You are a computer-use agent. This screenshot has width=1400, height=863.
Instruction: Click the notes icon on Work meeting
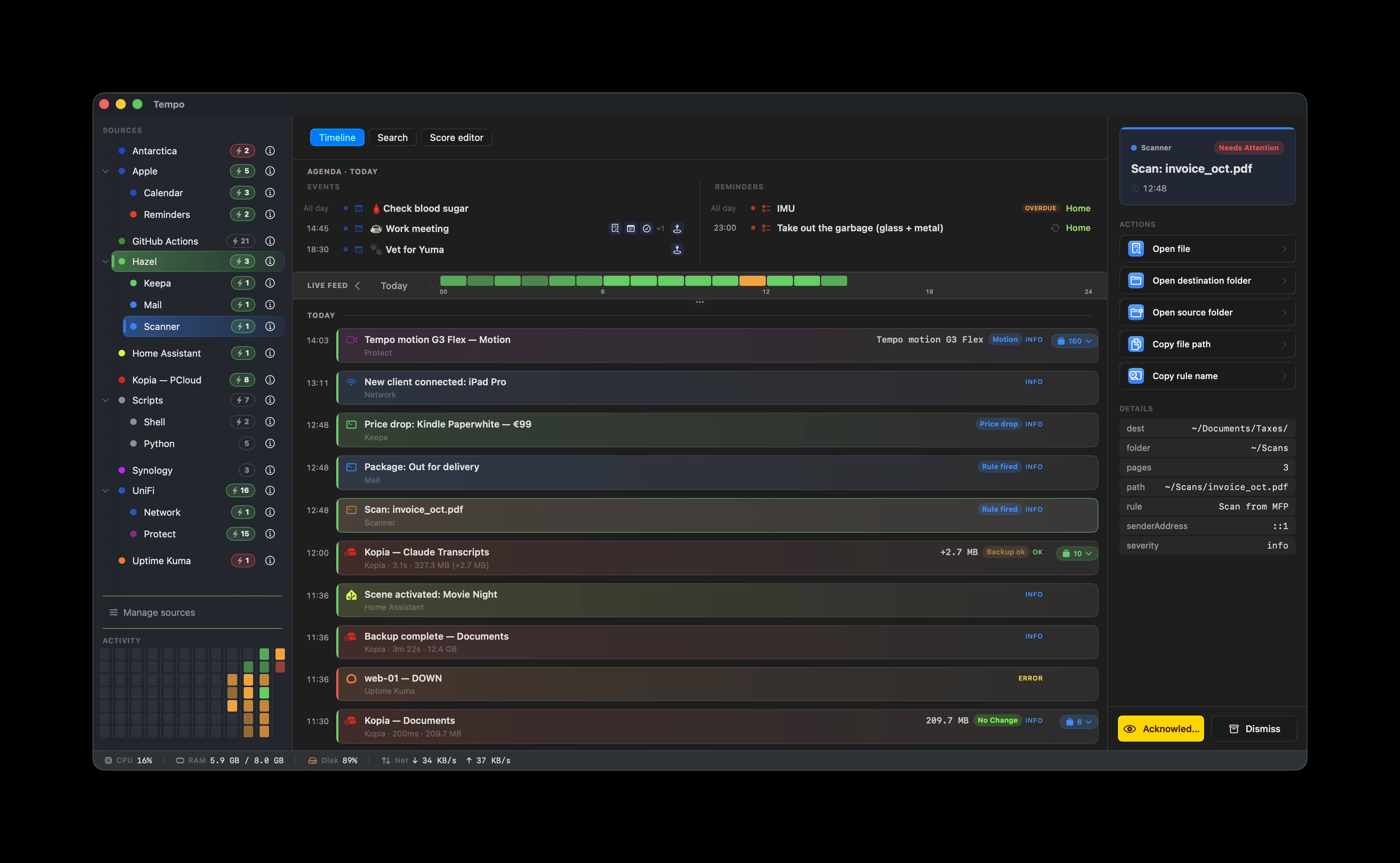615,228
